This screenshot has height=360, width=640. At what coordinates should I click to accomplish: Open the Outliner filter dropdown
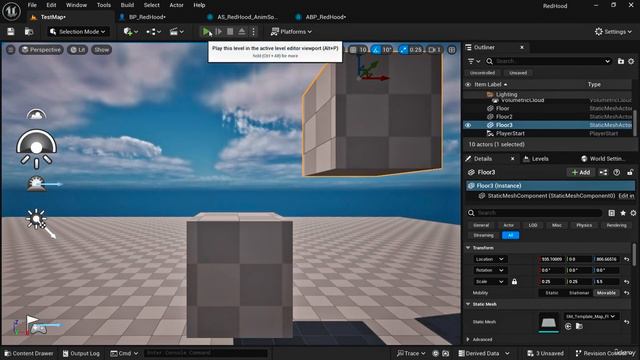tap(474, 61)
